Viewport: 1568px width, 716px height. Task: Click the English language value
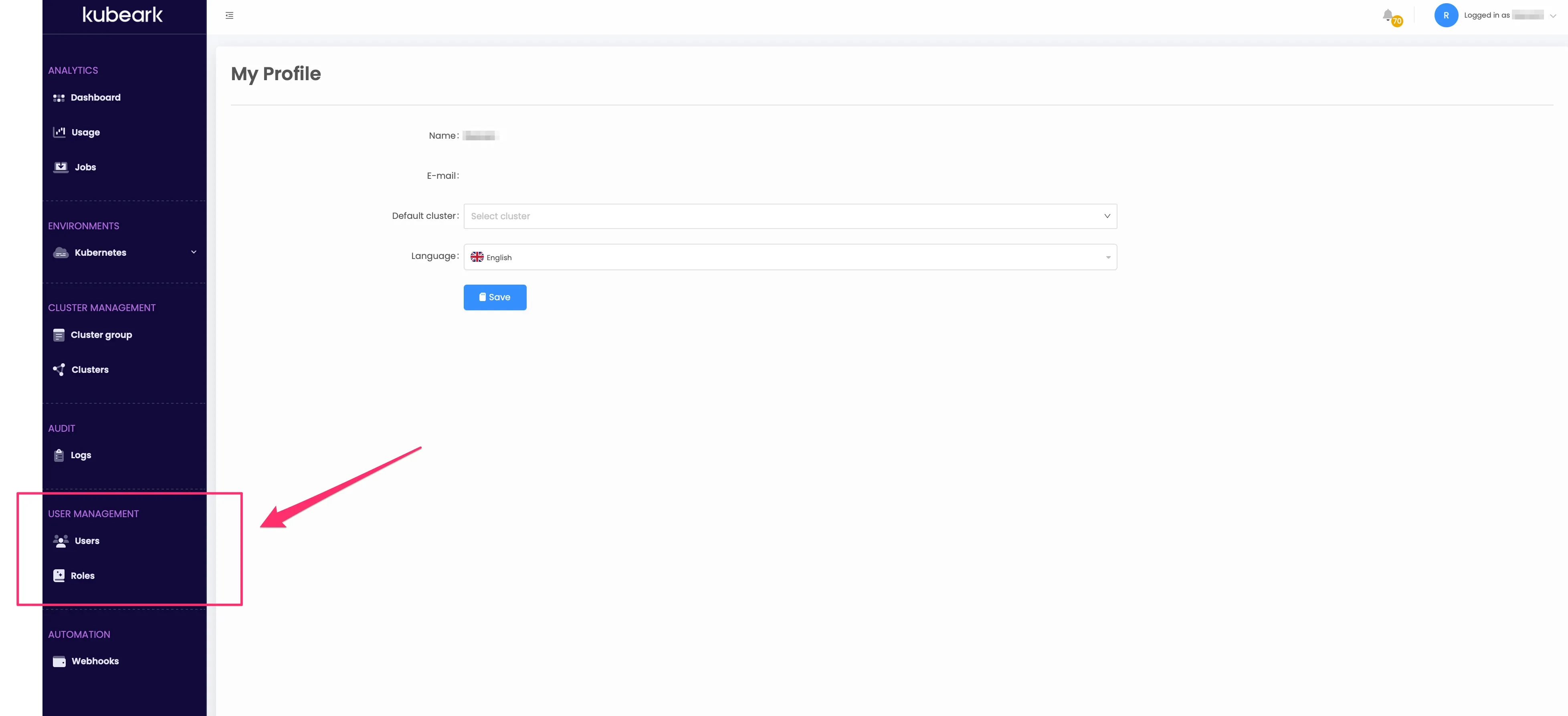(499, 257)
